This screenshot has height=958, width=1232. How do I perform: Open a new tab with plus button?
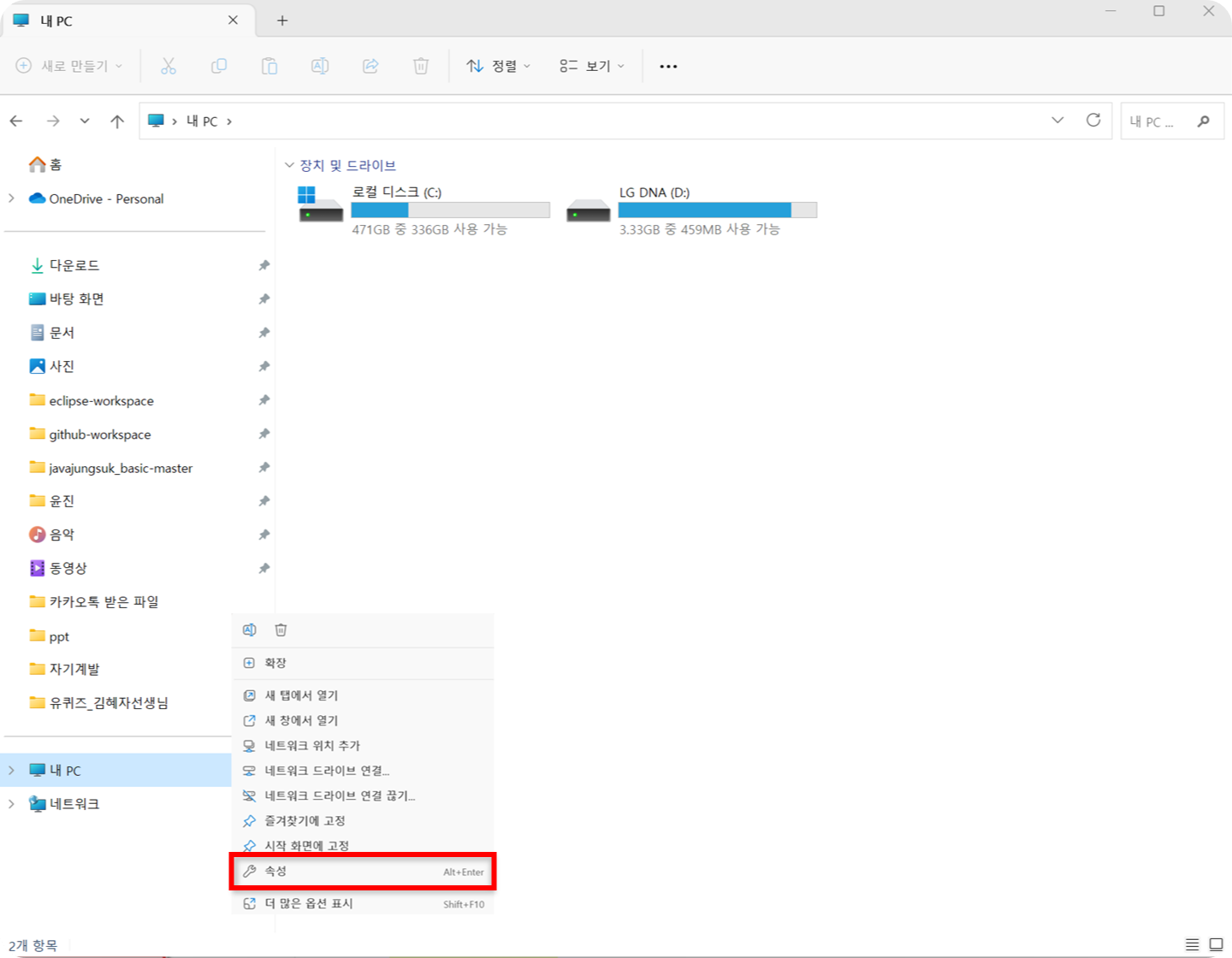282,21
